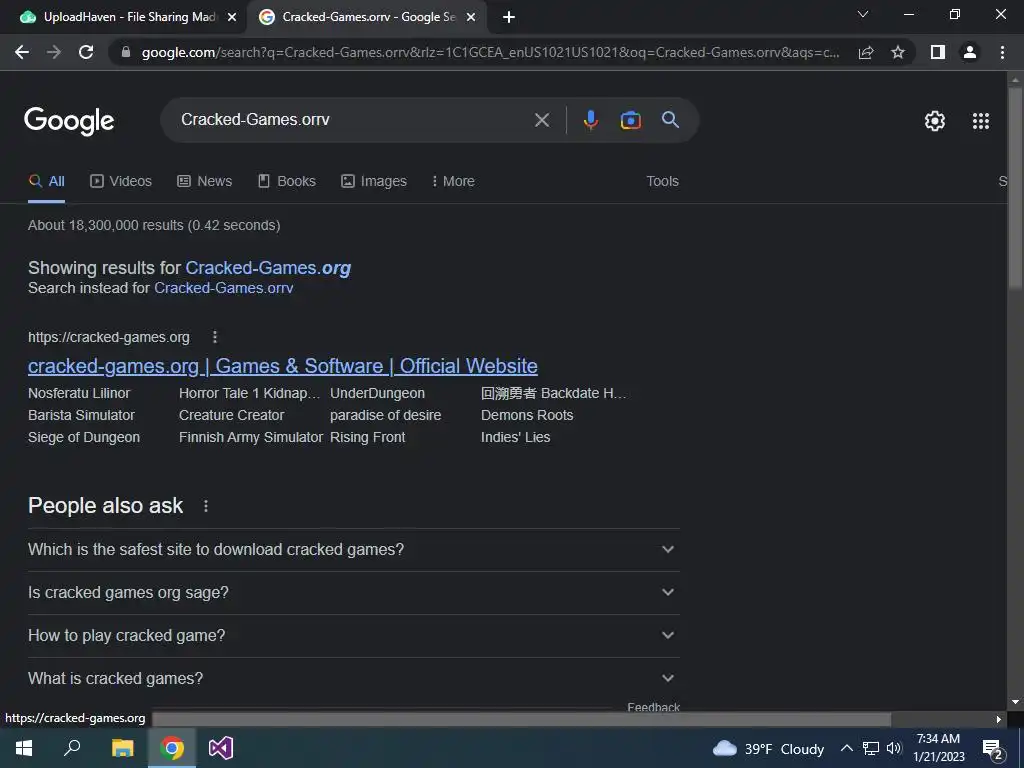The image size is (1024, 768).
Task: Open the cracked-games.org Official Website result
Action: click(x=283, y=366)
